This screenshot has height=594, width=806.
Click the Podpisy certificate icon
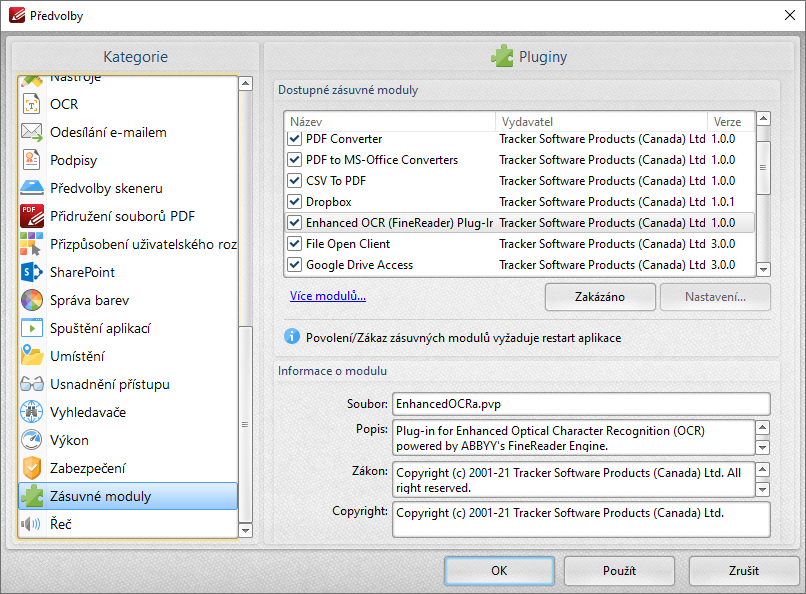pyautogui.click(x=31, y=160)
